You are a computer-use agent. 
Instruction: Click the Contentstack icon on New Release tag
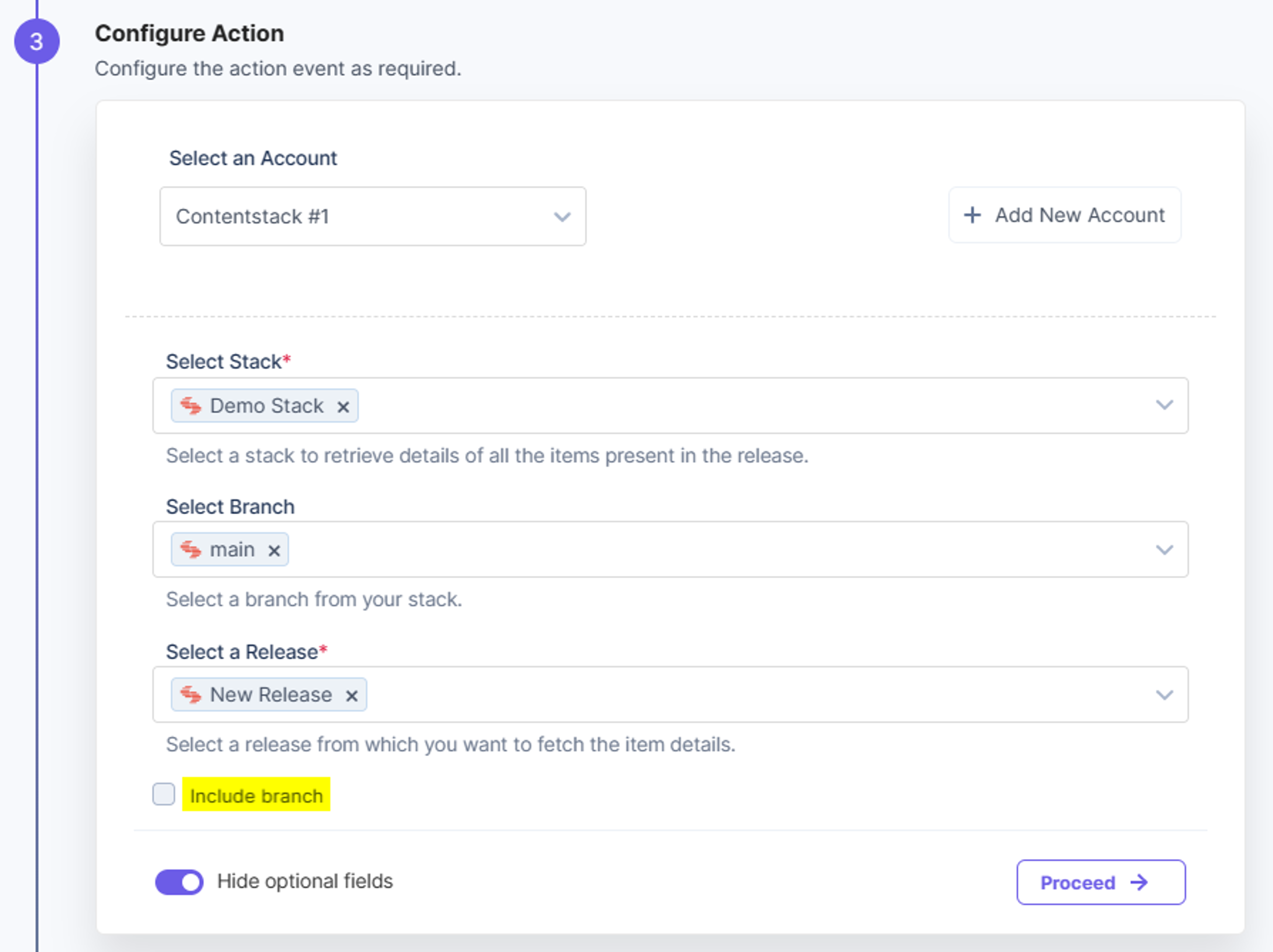(191, 694)
